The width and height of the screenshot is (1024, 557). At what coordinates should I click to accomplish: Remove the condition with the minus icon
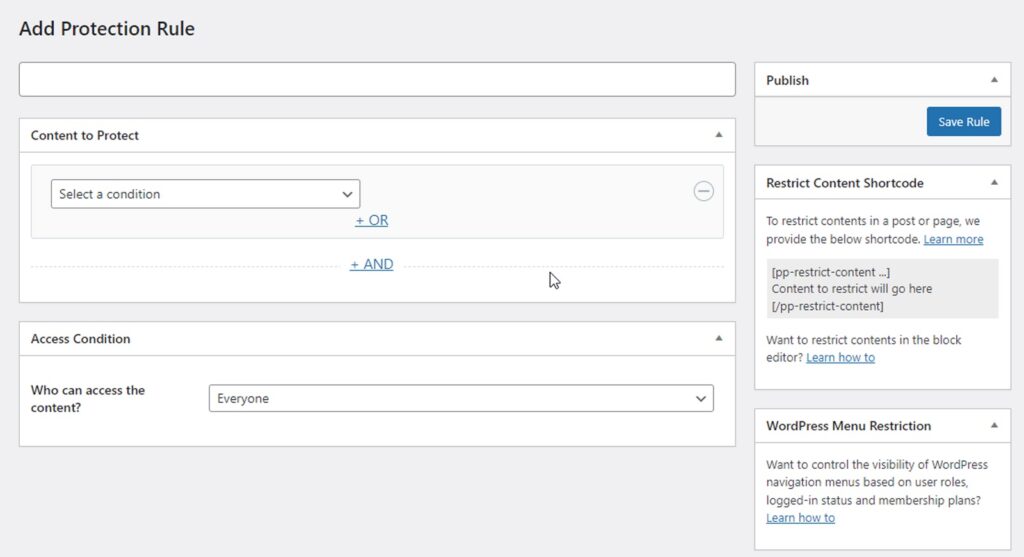[x=703, y=191]
